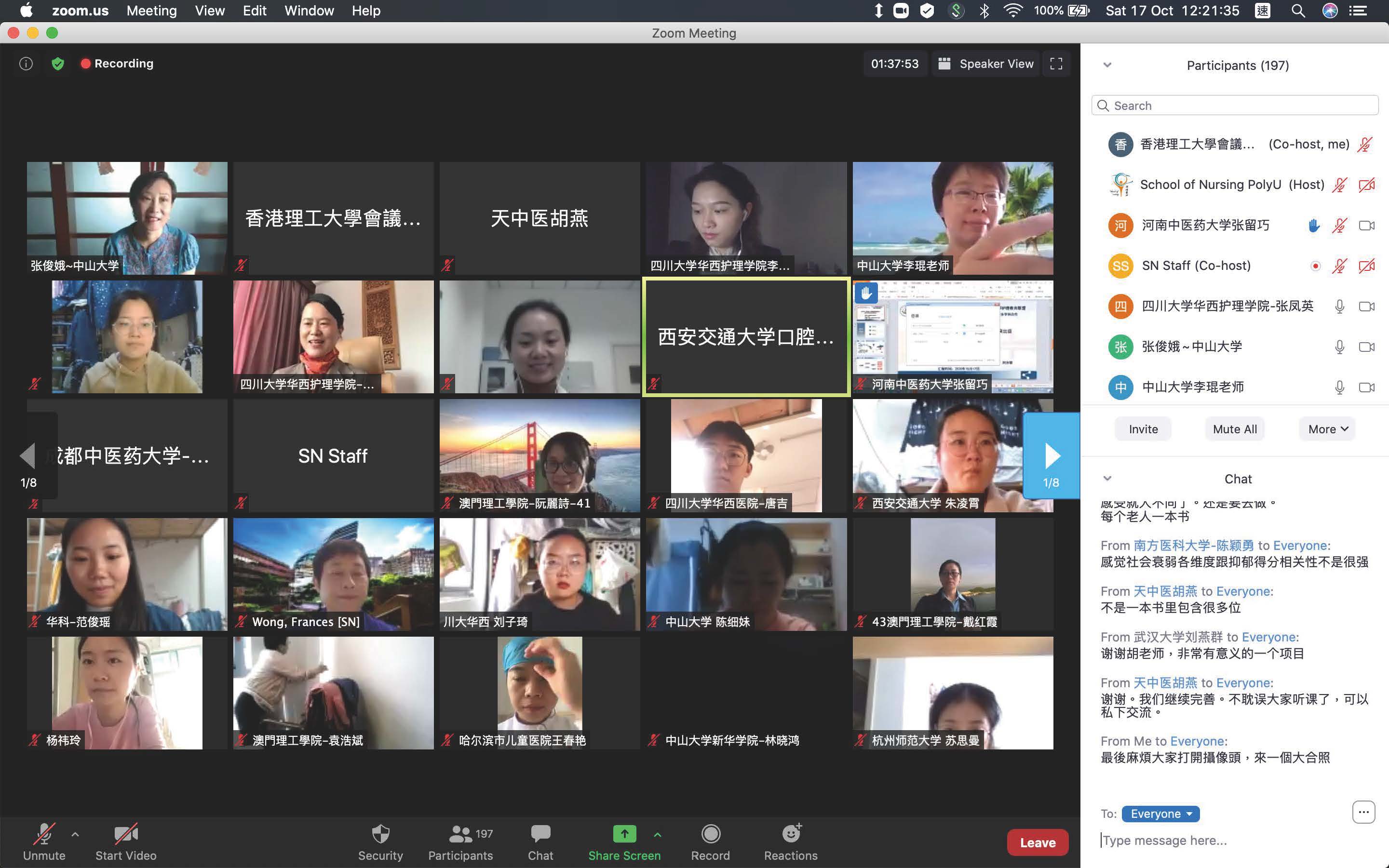
Task: Open the Meeting menu
Action: point(151,10)
